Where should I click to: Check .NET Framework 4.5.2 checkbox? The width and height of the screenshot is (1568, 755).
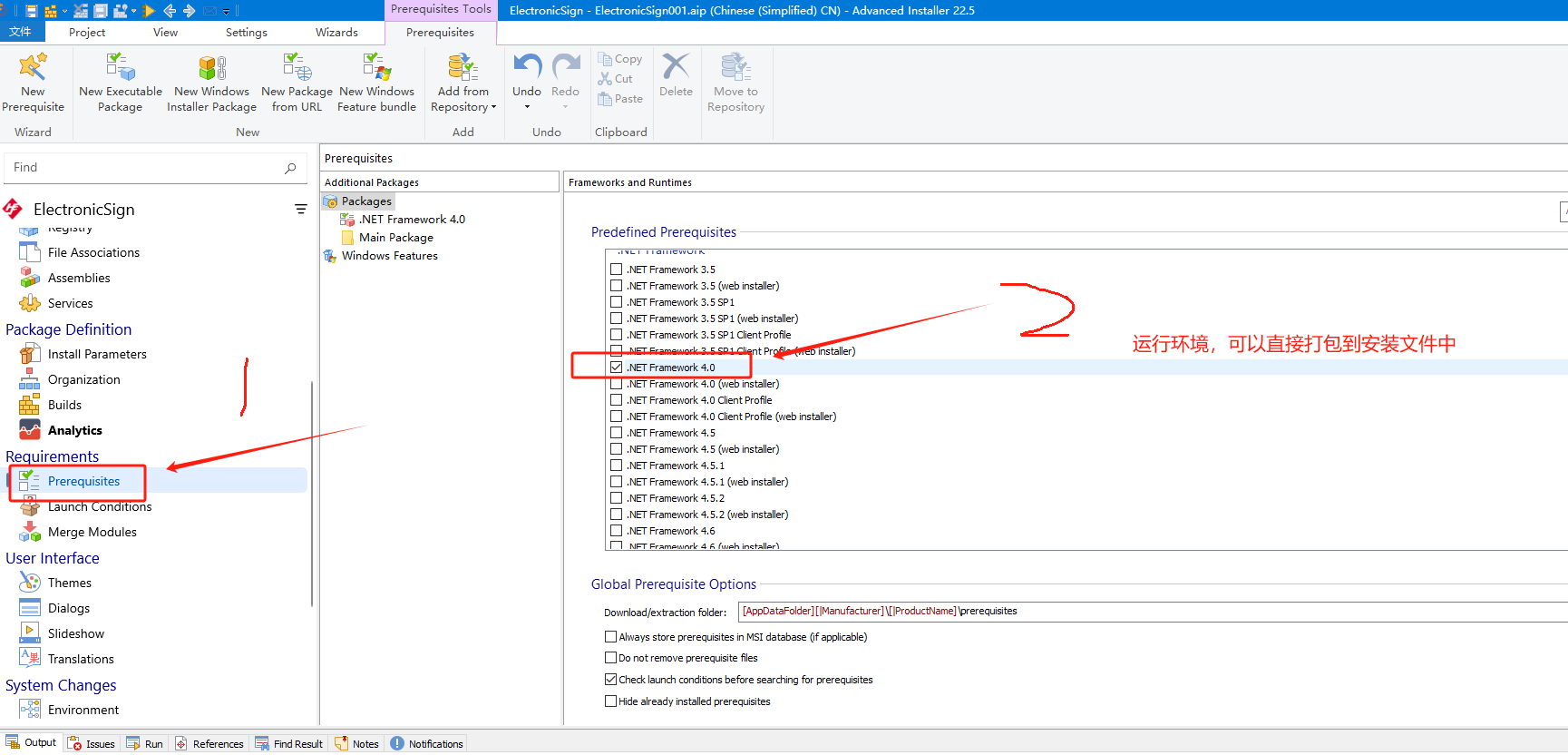(x=617, y=498)
